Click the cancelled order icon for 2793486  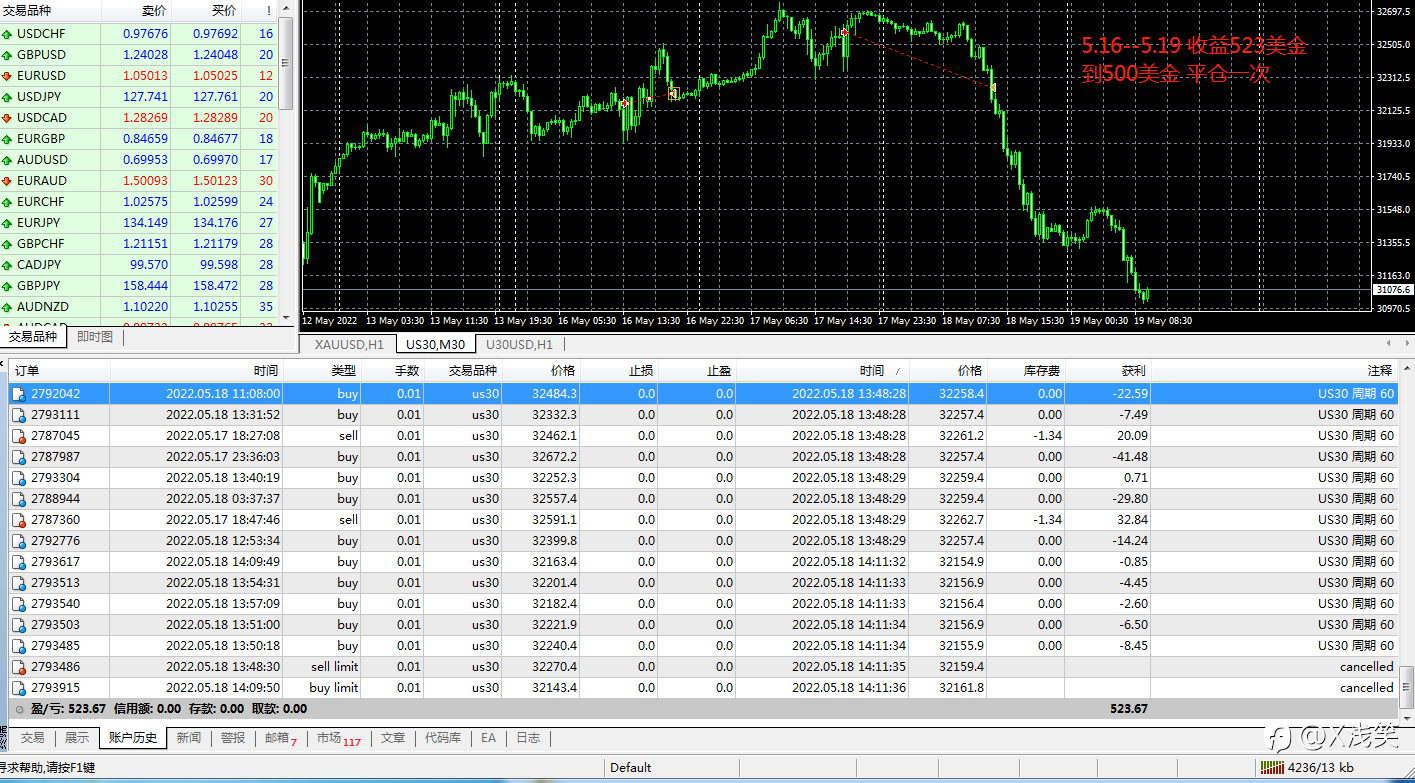click(x=18, y=667)
